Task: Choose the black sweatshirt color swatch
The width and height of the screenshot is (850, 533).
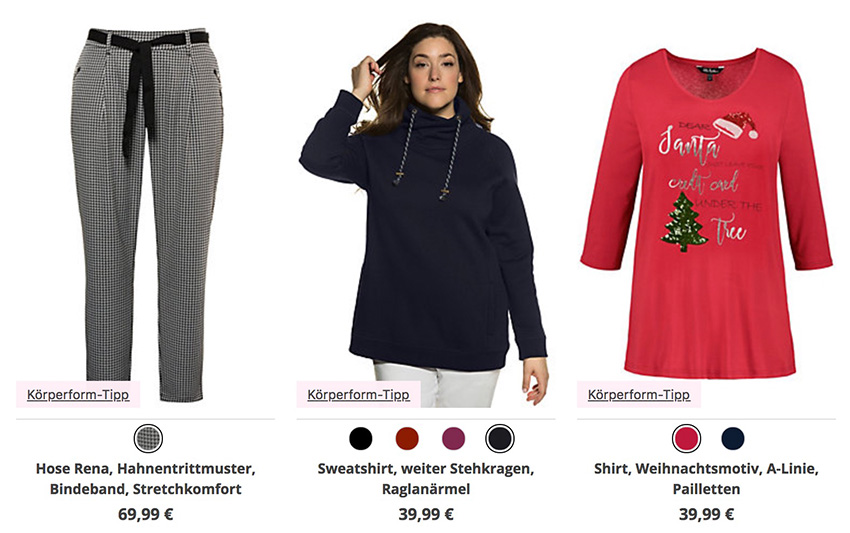Action: point(360,438)
